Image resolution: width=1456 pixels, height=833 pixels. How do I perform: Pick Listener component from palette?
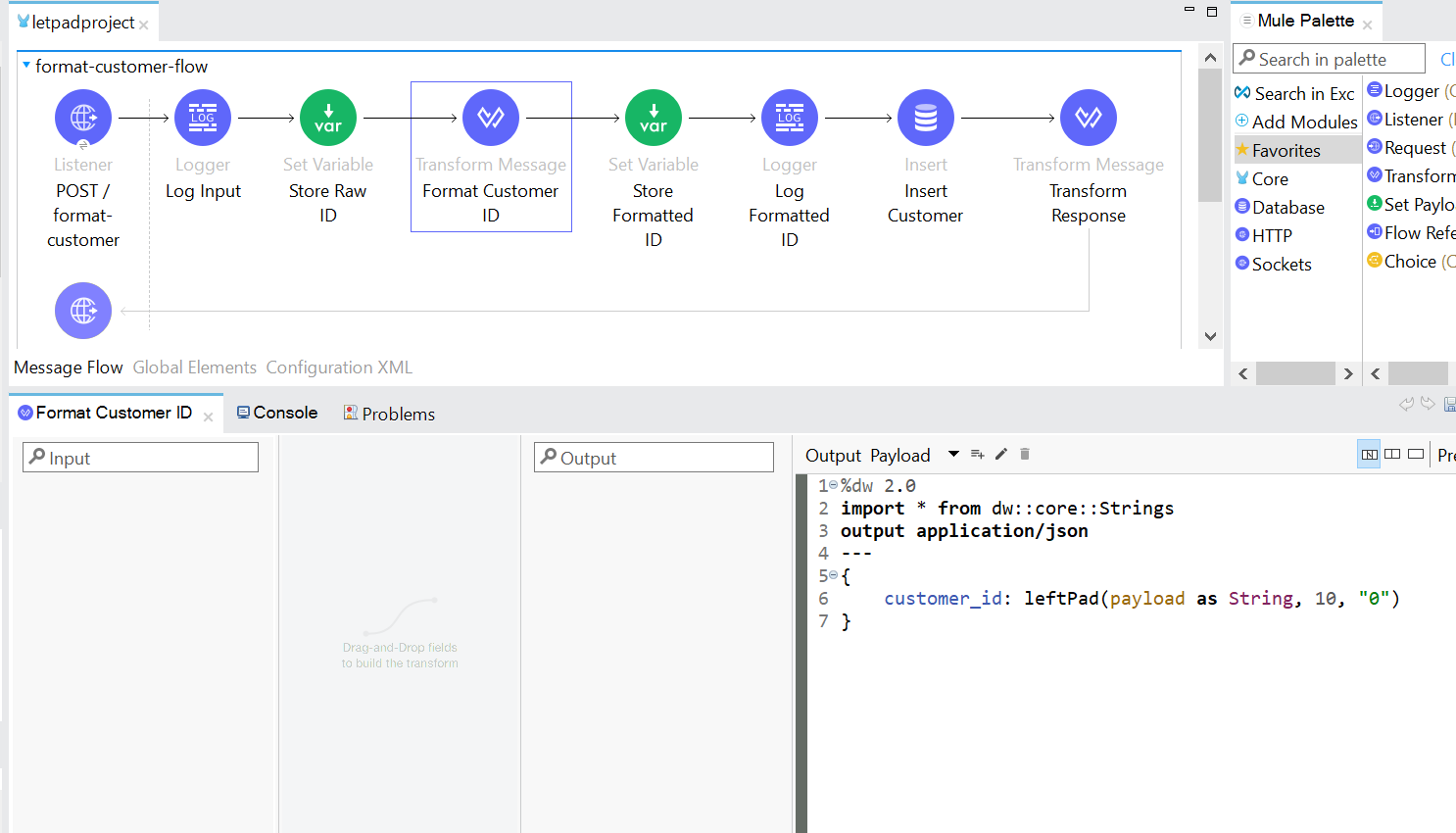coord(1411,119)
